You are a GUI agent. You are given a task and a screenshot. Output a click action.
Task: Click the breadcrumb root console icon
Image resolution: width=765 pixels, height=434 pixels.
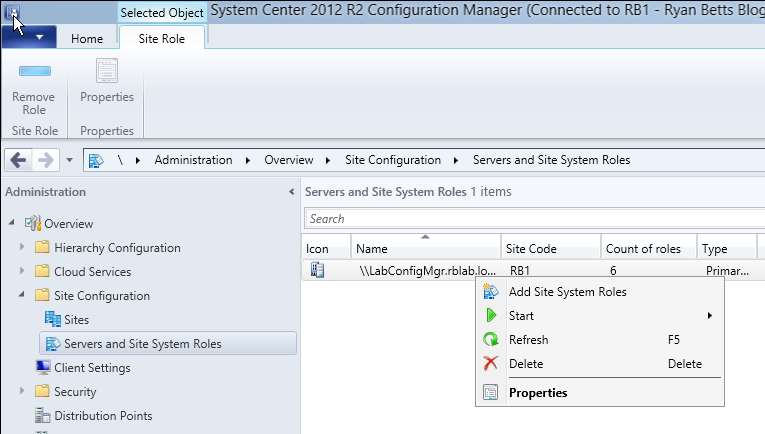point(96,160)
